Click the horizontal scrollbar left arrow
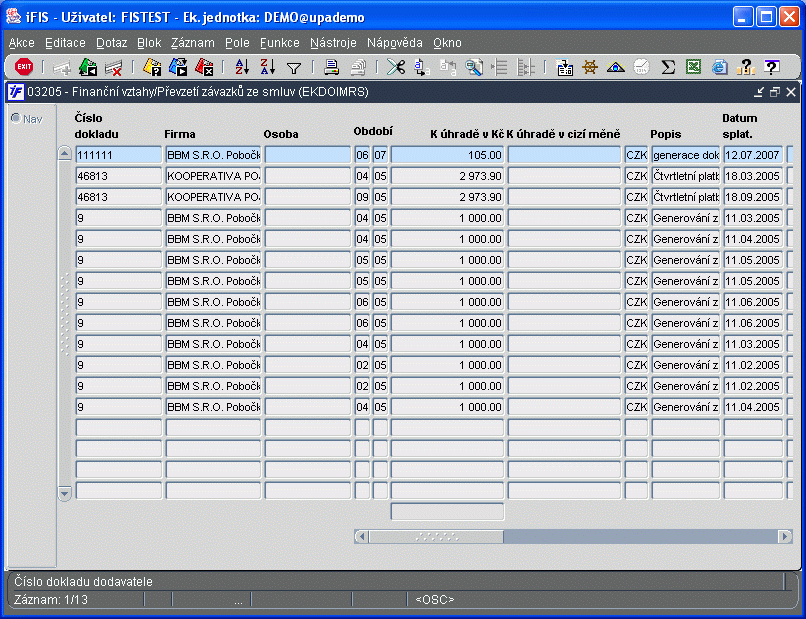806x619 pixels. [x=361, y=537]
